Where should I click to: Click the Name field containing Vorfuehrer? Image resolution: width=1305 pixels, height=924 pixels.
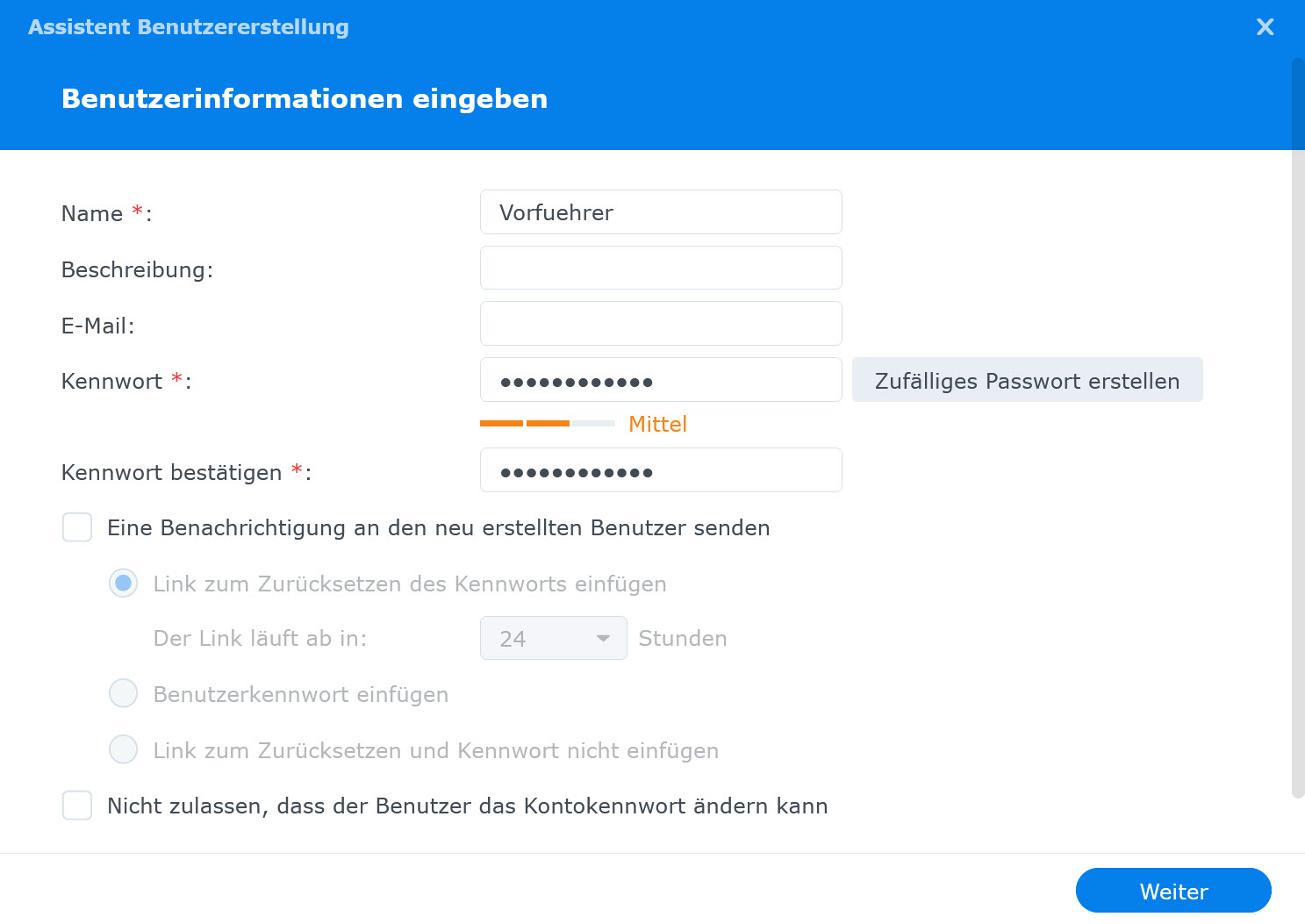tap(661, 212)
